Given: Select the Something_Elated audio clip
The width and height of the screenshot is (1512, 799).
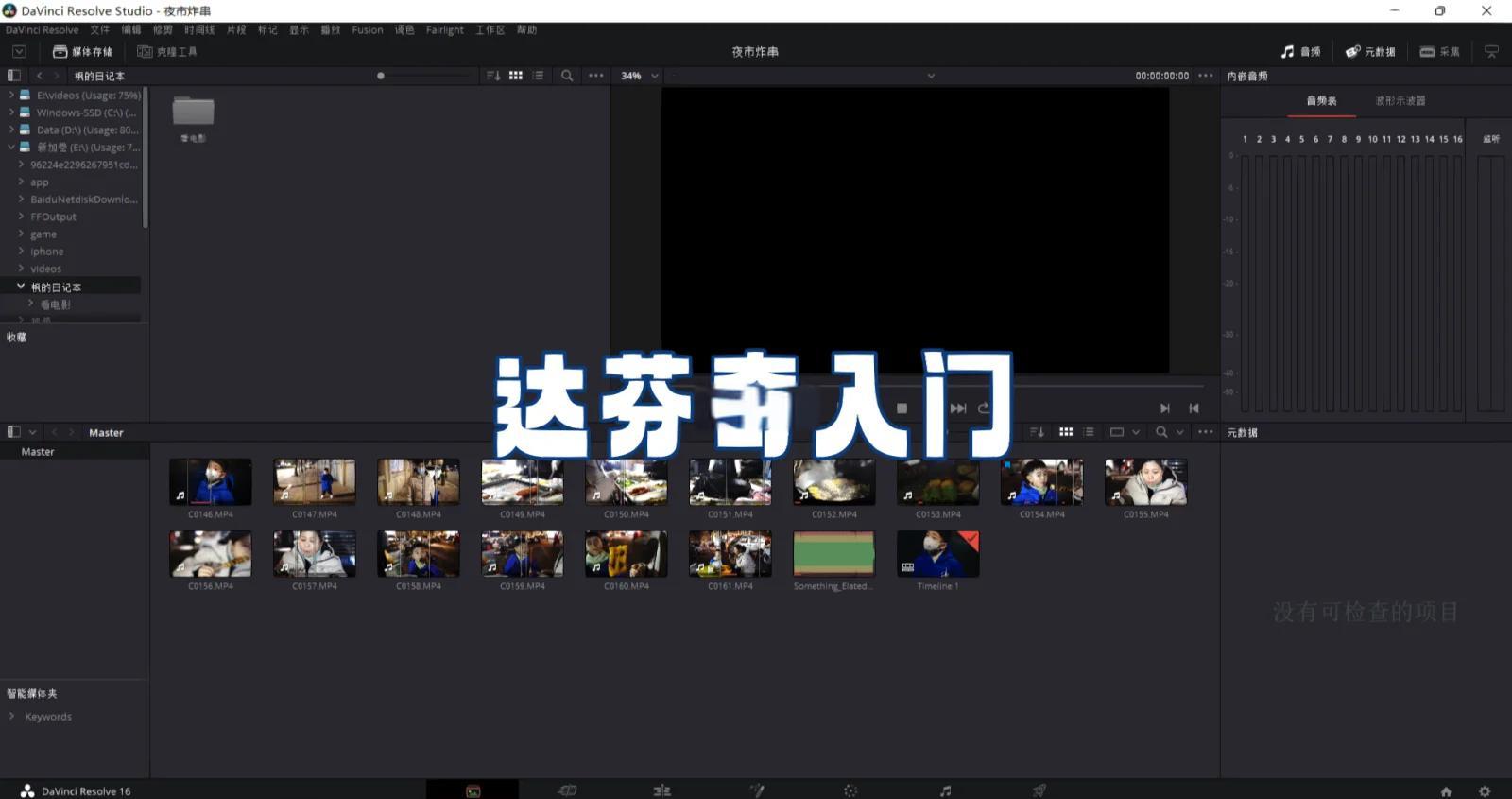Looking at the screenshot, I should coord(834,553).
